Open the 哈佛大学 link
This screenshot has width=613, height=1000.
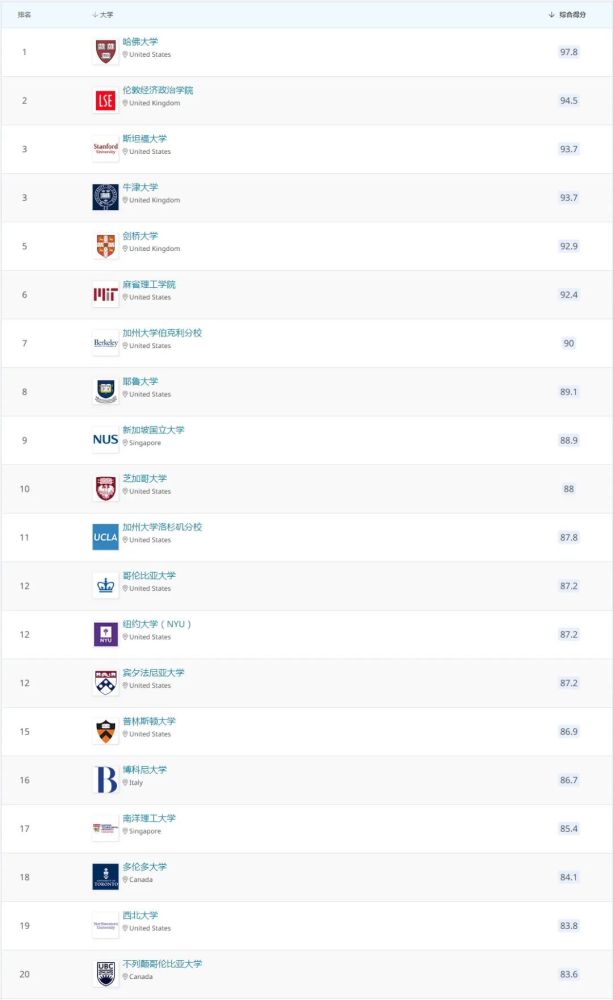click(140, 41)
